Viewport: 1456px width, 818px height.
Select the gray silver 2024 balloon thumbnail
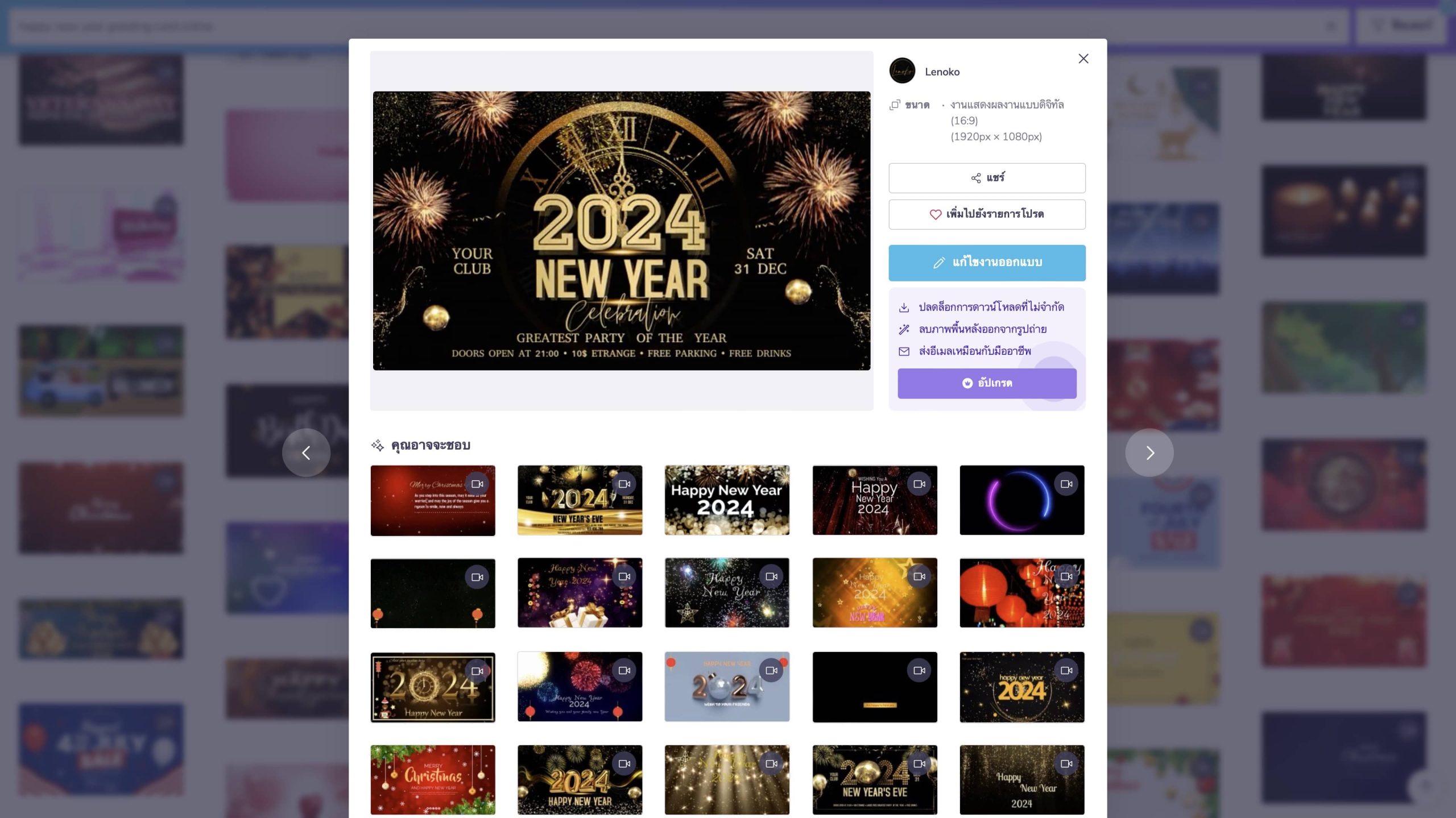[727, 687]
